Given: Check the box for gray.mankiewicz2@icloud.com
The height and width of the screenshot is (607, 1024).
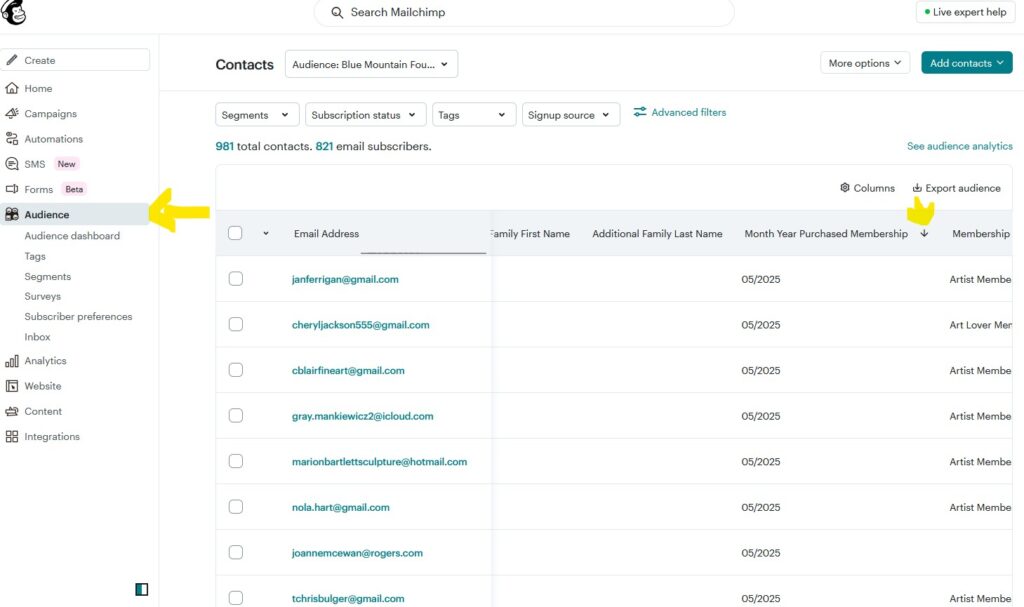Looking at the screenshot, I should click(236, 416).
